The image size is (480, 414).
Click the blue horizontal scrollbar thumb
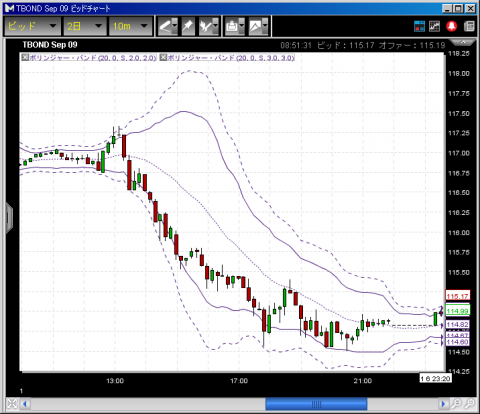tap(316, 404)
